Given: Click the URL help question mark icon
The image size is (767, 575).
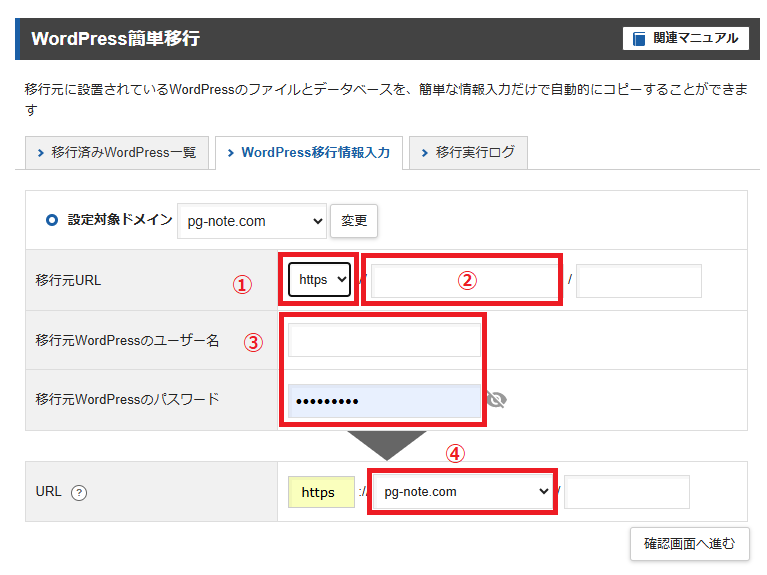Looking at the screenshot, I should 79,492.
